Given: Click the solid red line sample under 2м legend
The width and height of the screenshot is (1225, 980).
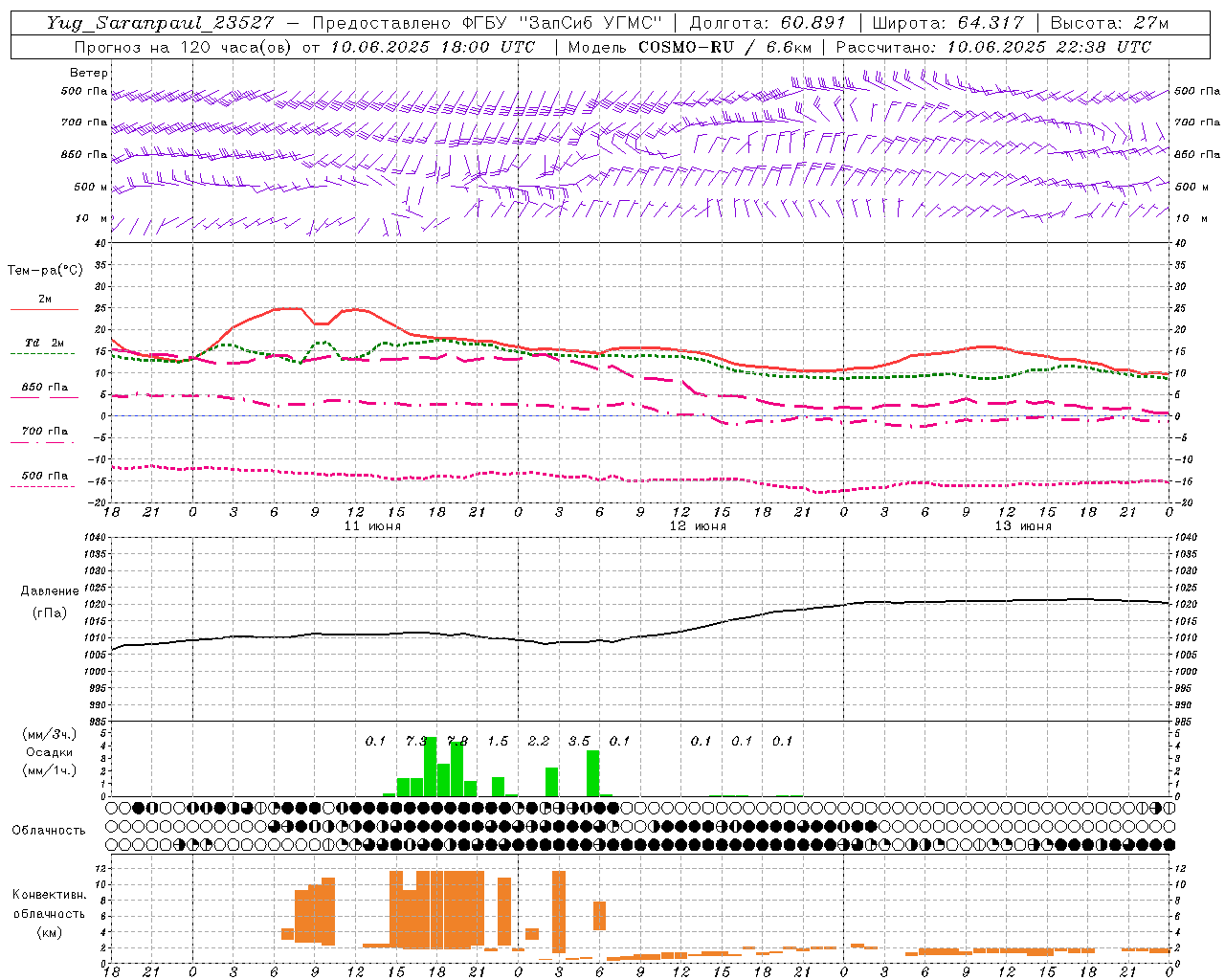Looking at the screenshot, I should (44, 310).
